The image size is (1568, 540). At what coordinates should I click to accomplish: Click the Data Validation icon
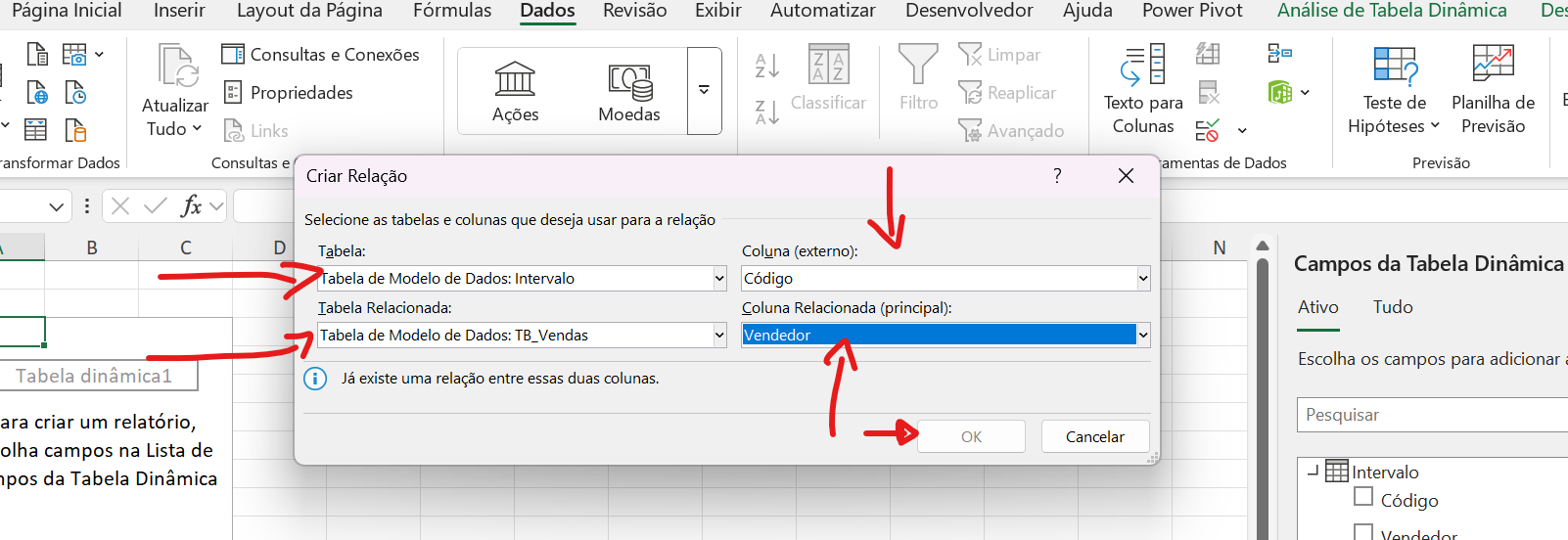tap(1208, 130)
